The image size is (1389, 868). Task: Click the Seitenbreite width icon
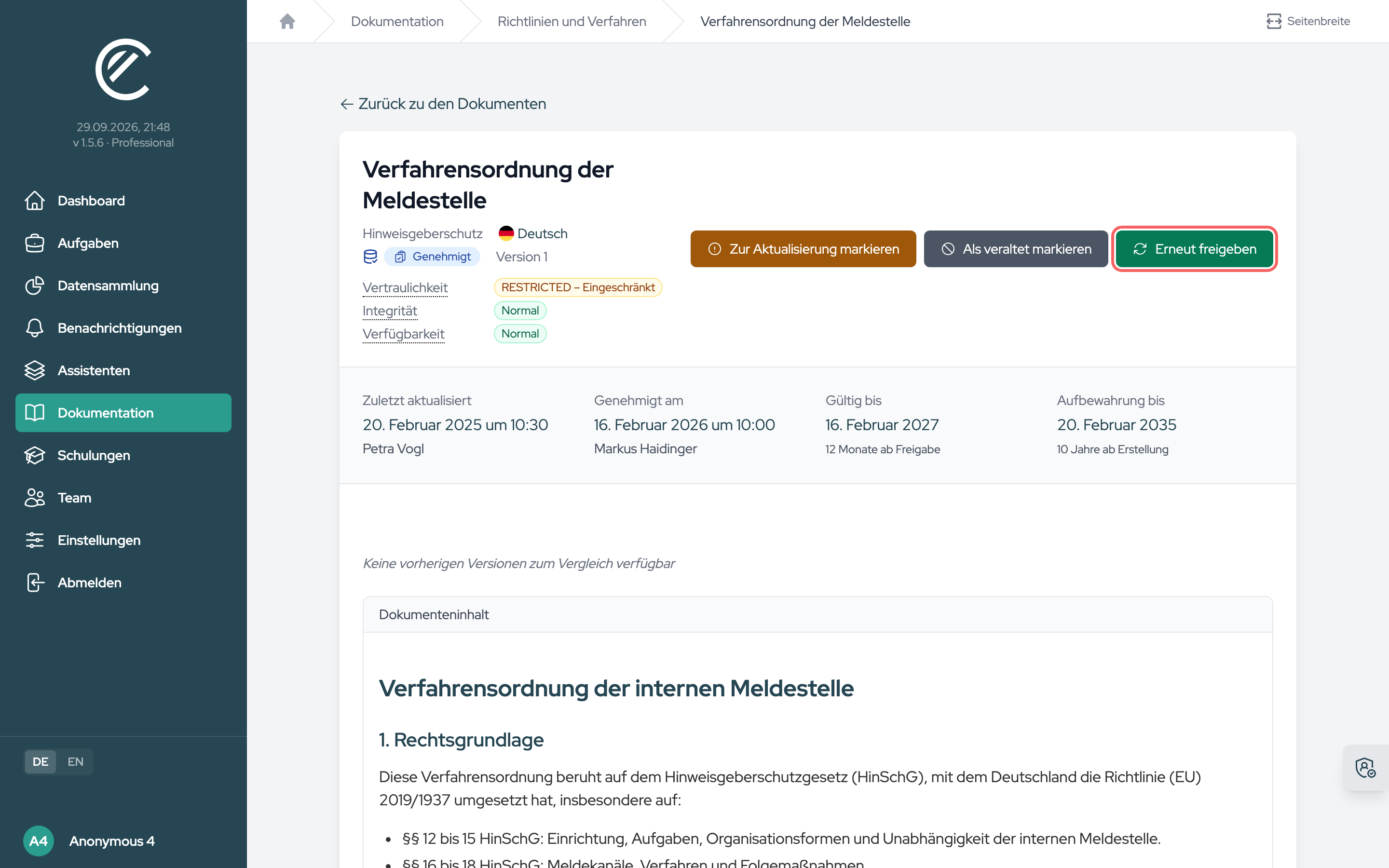point(1274,21)
